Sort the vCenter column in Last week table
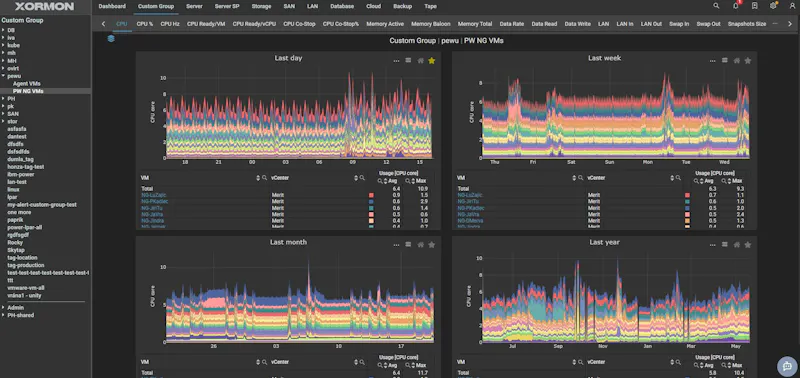 click(672, 178)
